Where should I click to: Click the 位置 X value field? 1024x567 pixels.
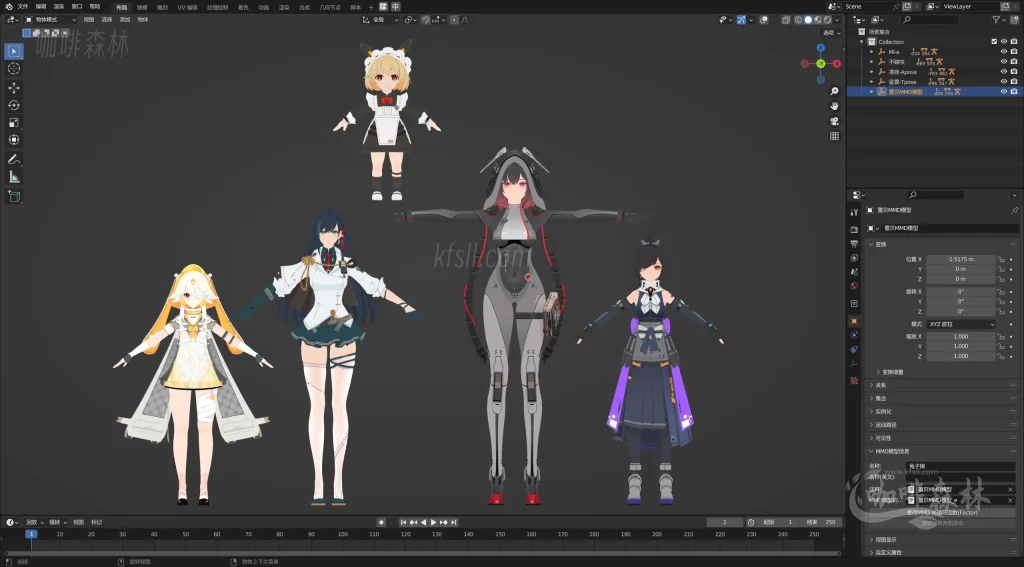961,259
